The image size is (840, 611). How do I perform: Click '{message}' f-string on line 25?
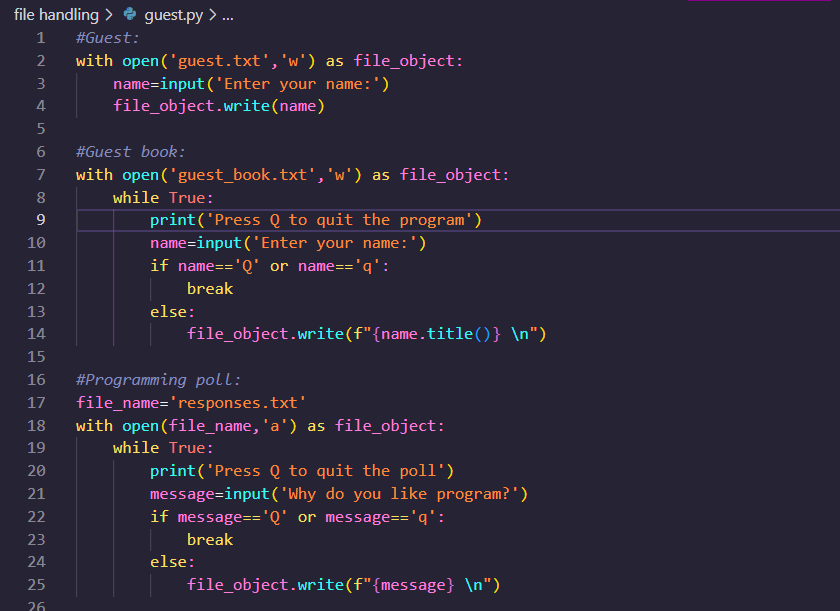pyautogui.click(x=413, y=585)
